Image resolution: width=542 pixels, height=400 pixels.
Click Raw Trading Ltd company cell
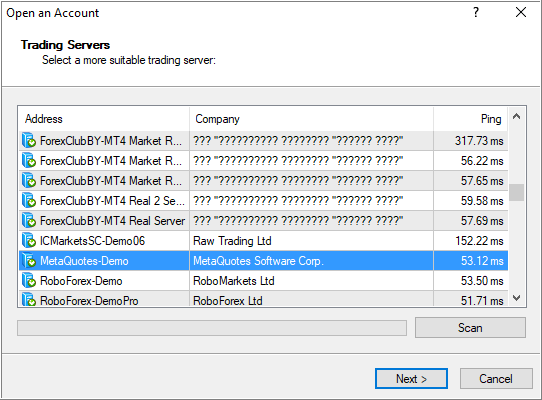coord(311,241)
